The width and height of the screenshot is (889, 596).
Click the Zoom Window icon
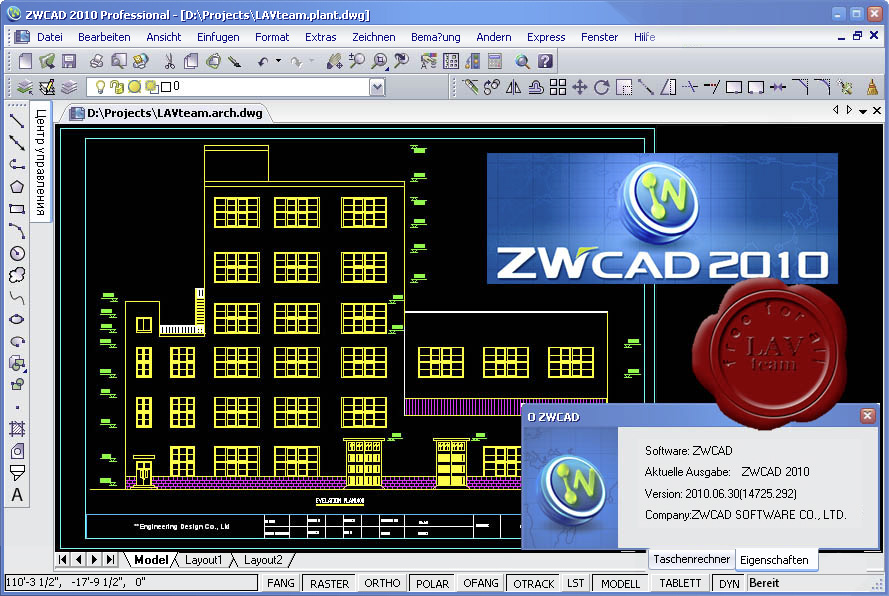pos(379,61)
